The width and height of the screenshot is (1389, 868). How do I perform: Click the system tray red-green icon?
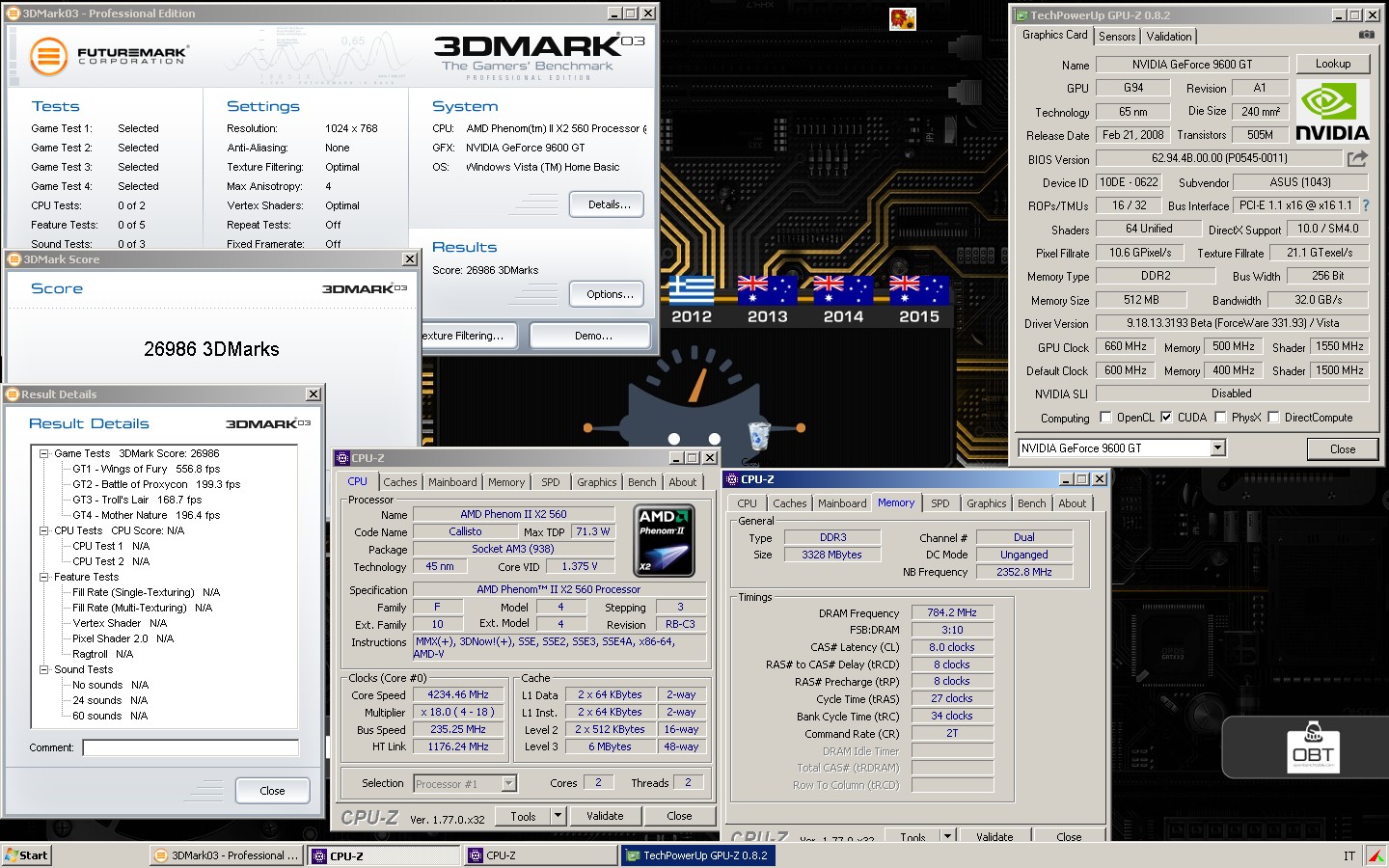1375,855
